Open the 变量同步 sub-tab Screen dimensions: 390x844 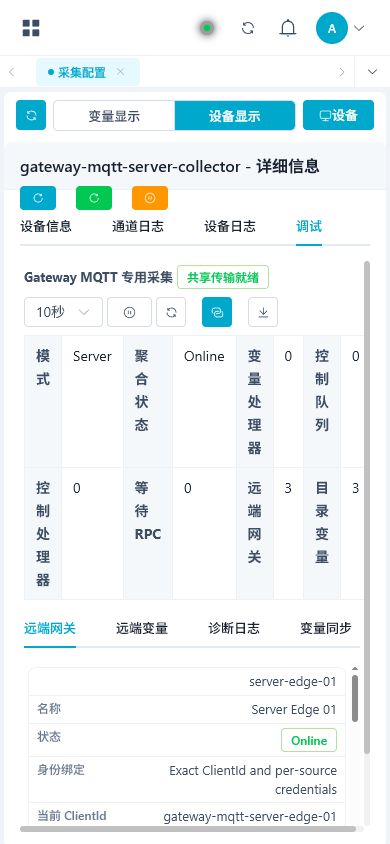pos(326,628)
